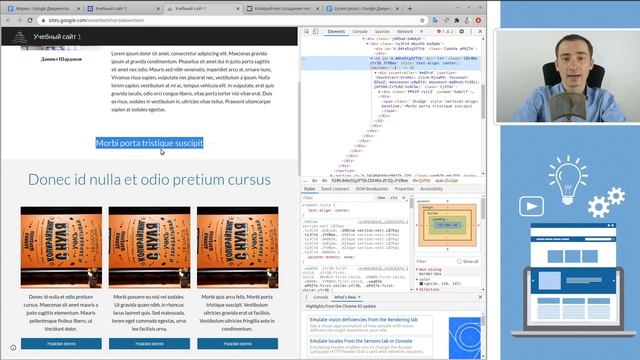Image resolution: width=640 pixels, height=360 pixels.
Task: Activate the DevTools inspect element picker icon
Action: [x=306, y=31]
